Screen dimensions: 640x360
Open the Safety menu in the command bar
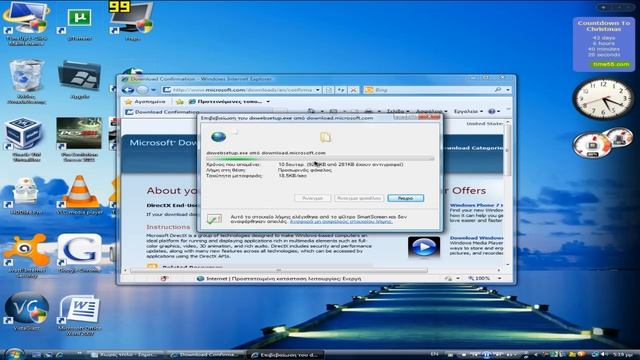click(431, 111)
